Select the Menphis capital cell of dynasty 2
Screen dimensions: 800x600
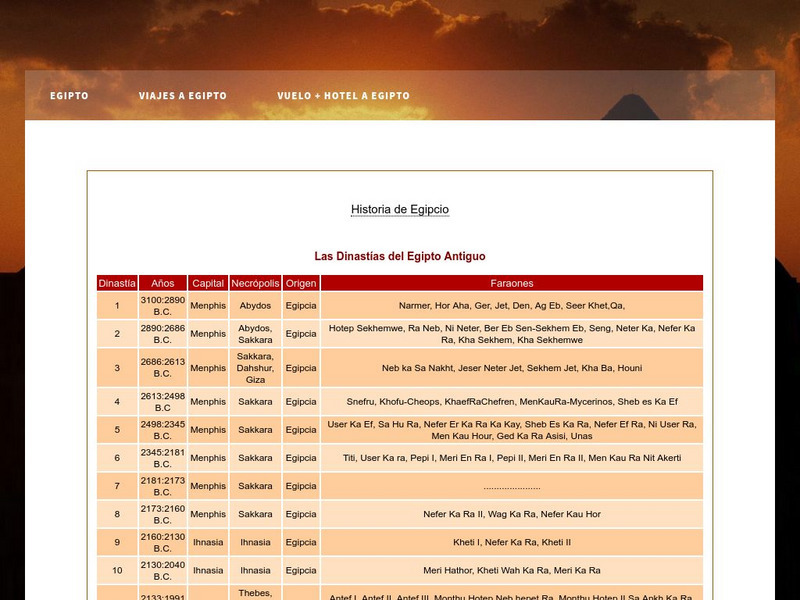point(208,334)
